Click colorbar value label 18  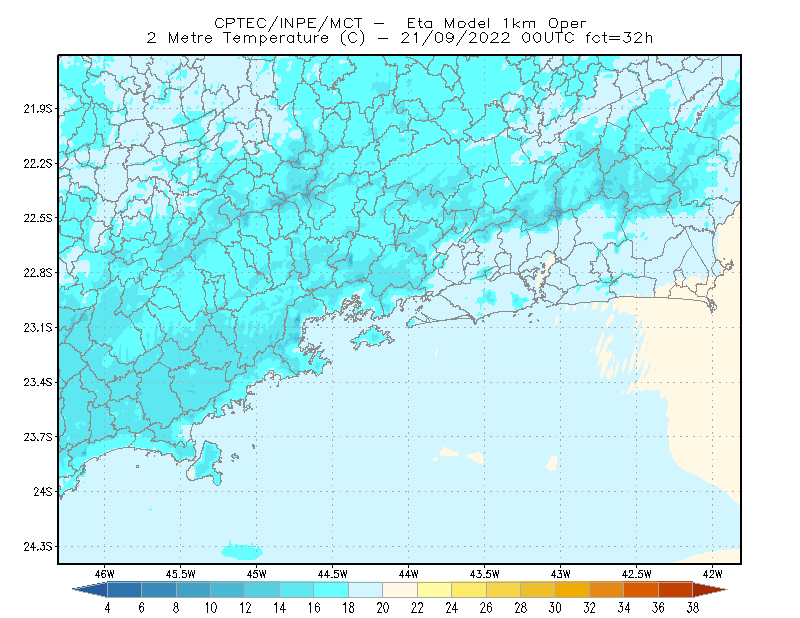point(348,608)
